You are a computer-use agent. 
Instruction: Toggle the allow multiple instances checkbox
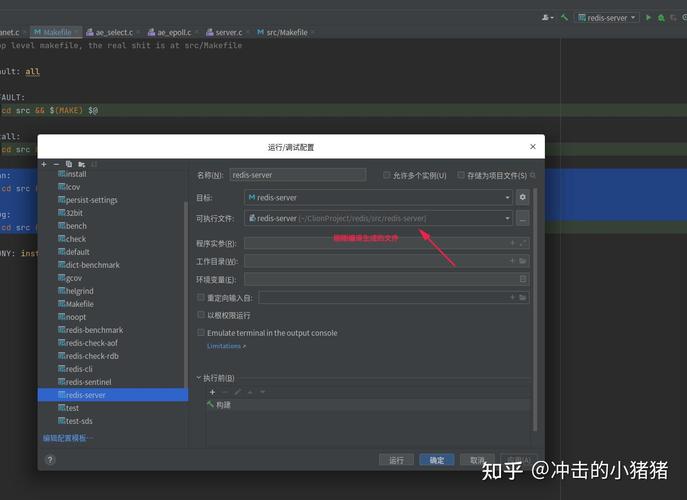point(386,175)
